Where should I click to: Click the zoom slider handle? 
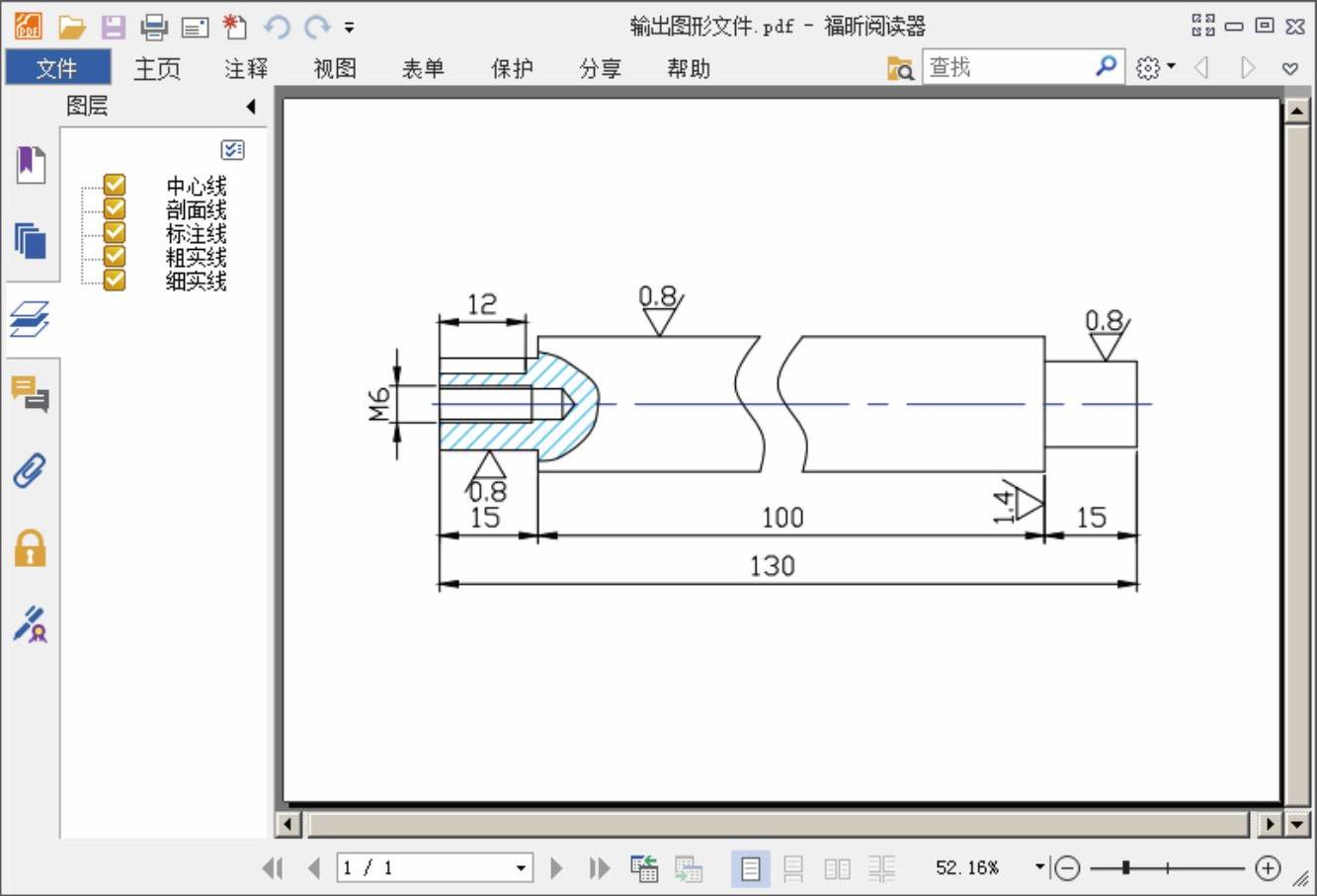click(x=1125, y=868)
